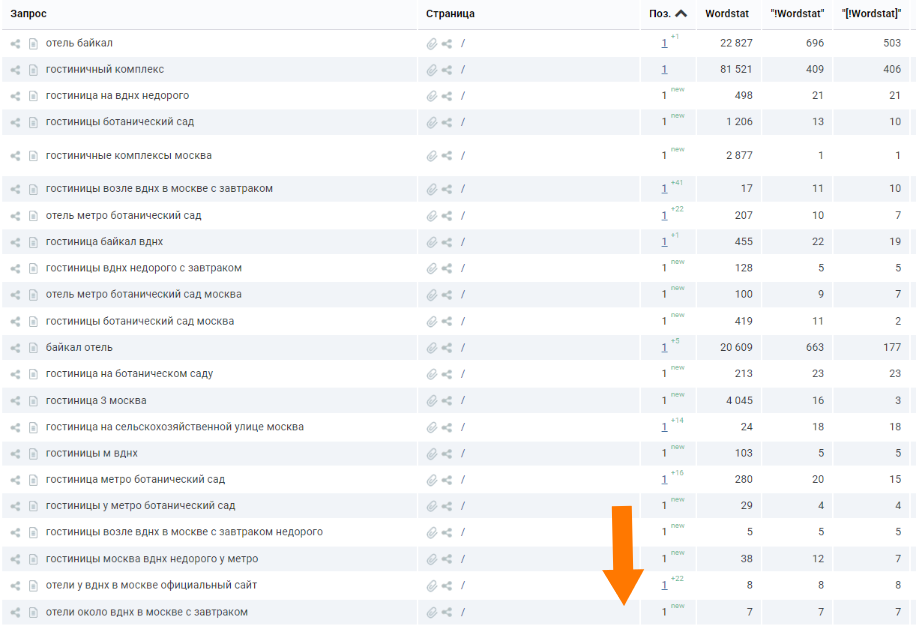Sort table by the Поз. column chevron
916x629 pixels.
pos(681,13)
